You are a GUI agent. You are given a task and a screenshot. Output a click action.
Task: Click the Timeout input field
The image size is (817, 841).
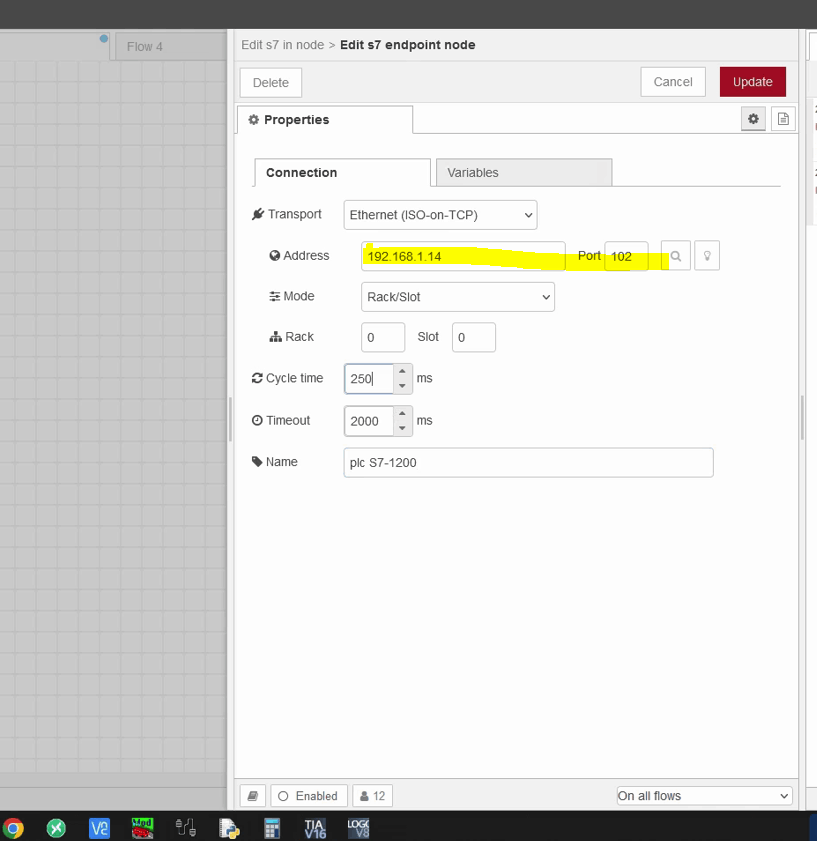(370, 421)
